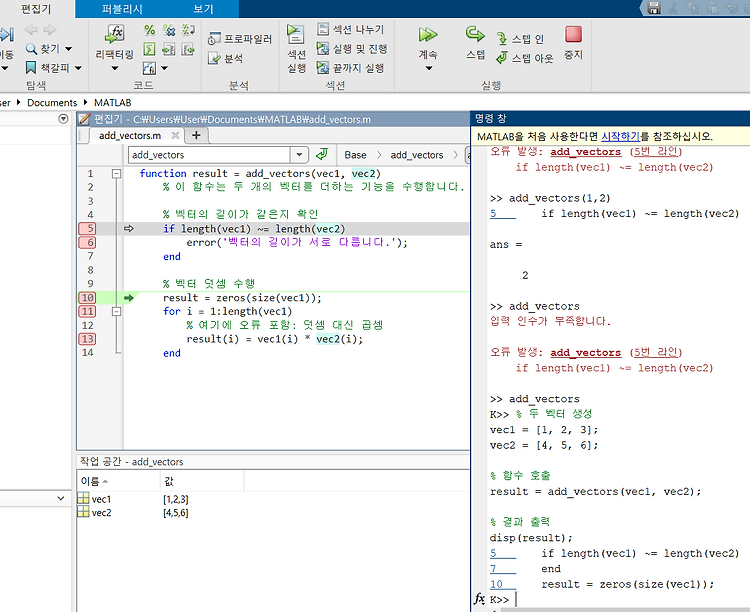
Task: Click MATLAB in the folder path
Action: click(112, 102)
